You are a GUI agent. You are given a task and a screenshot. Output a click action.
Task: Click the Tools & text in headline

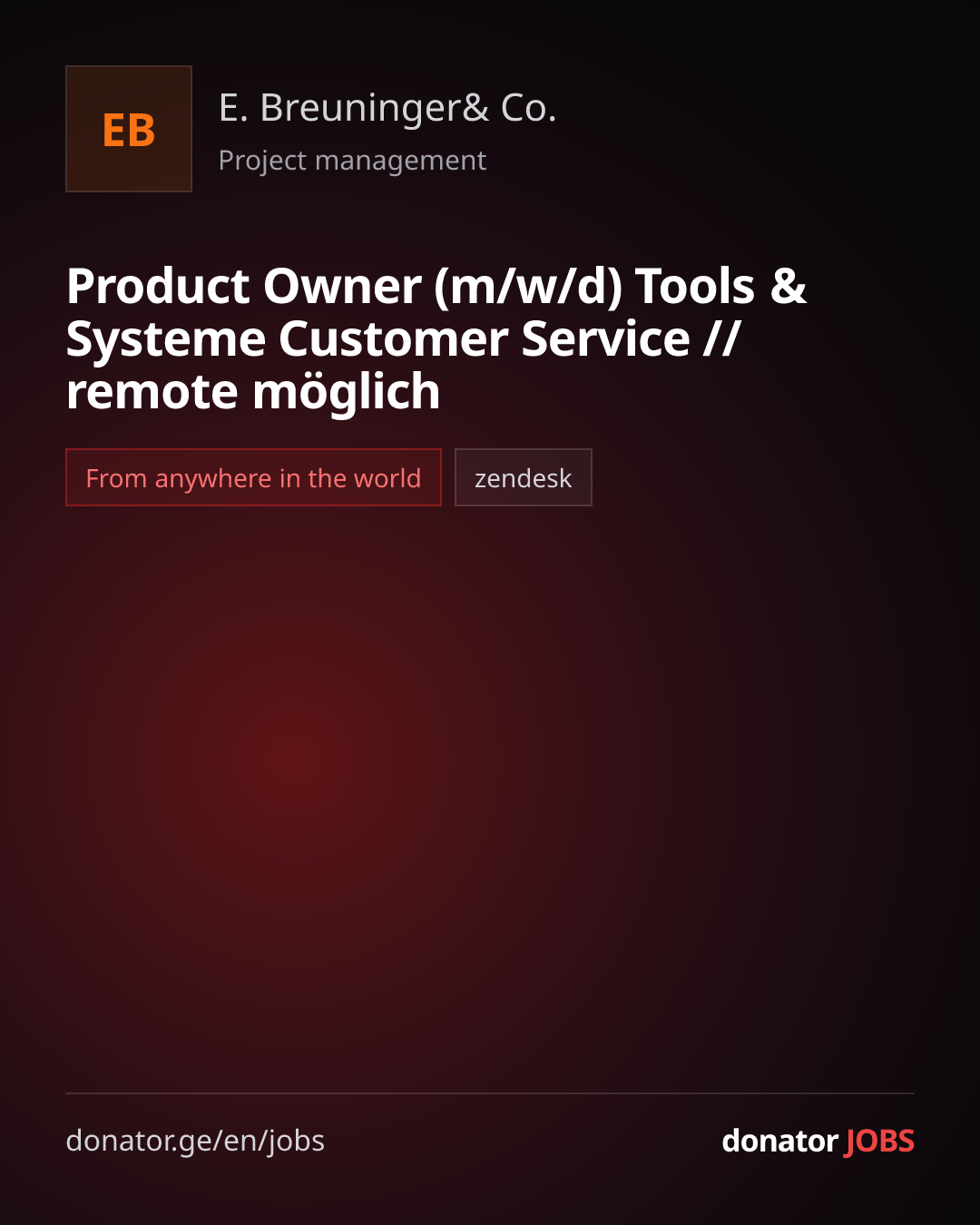click(720, 287)
